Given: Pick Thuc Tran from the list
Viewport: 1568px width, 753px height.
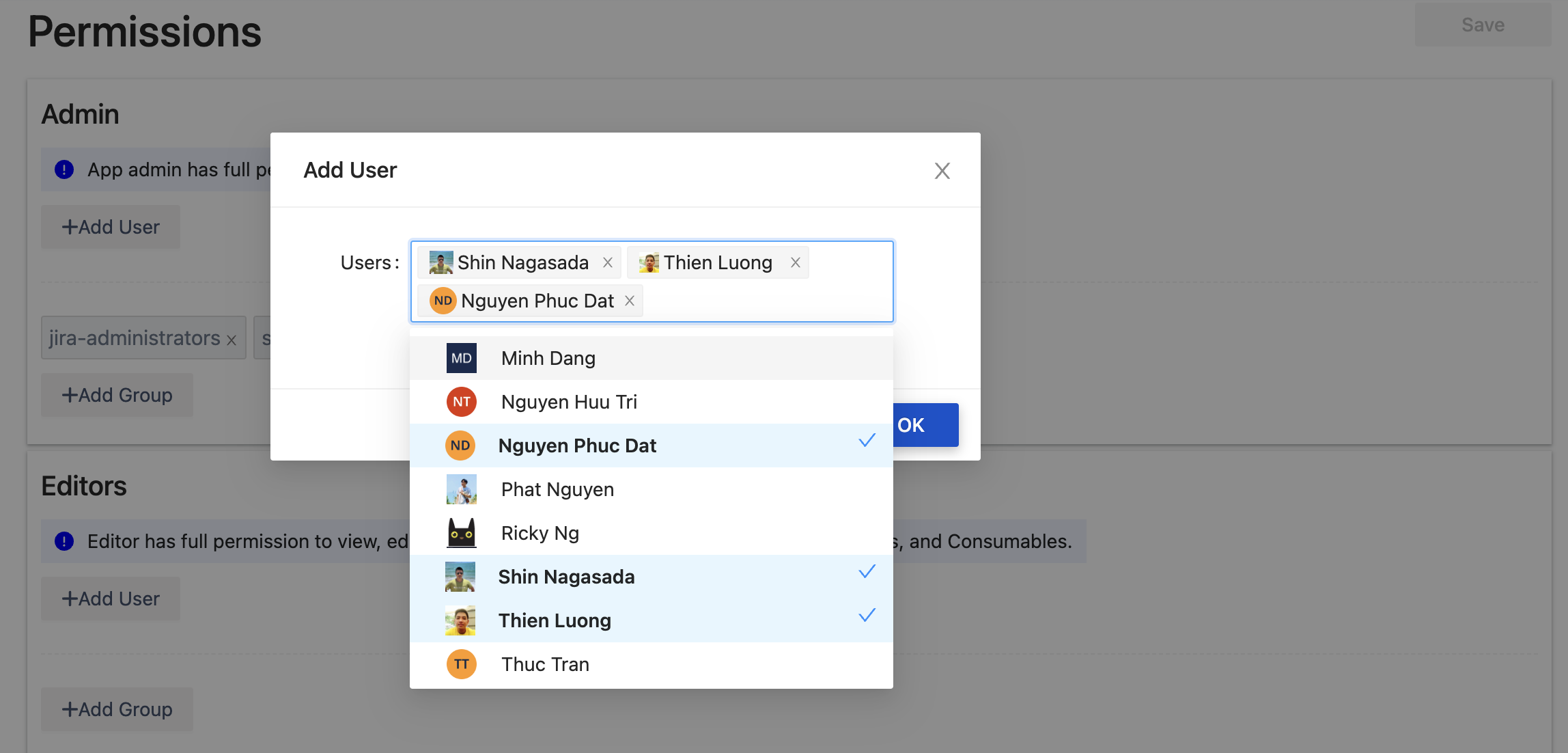Looking at the screenshot, I should [x=544, y=664].
